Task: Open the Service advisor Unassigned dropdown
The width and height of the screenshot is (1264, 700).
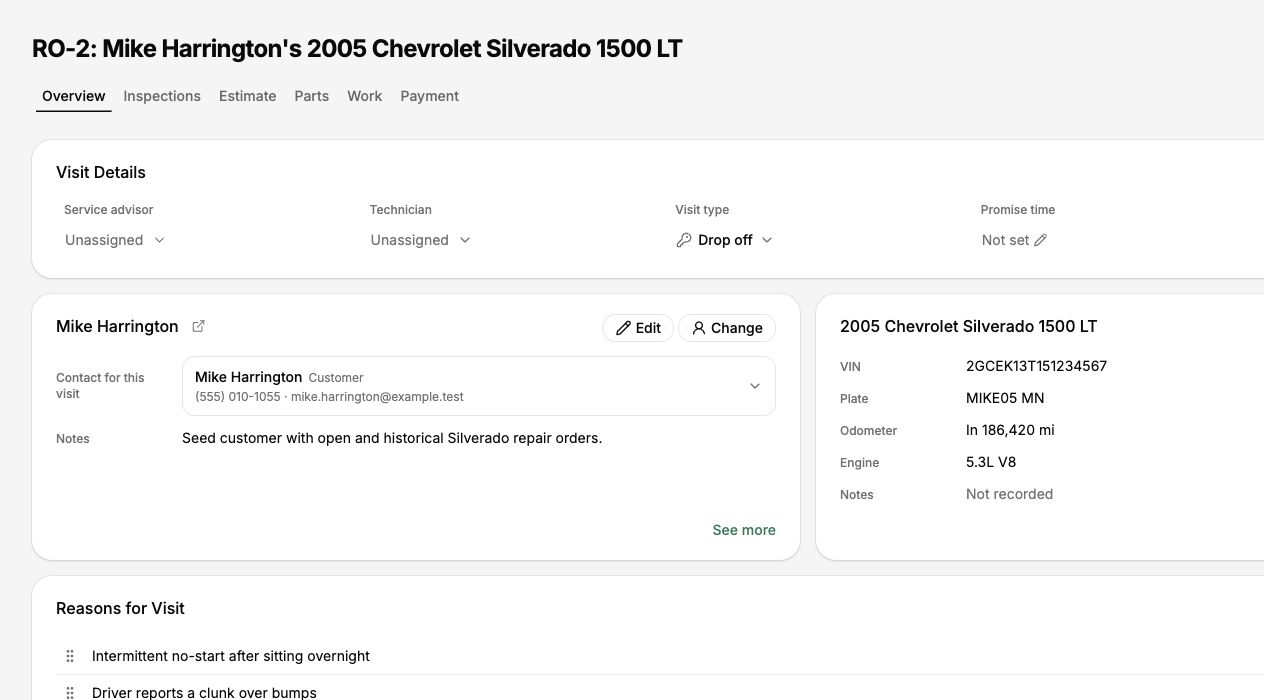Action: (x=115, y=240)
